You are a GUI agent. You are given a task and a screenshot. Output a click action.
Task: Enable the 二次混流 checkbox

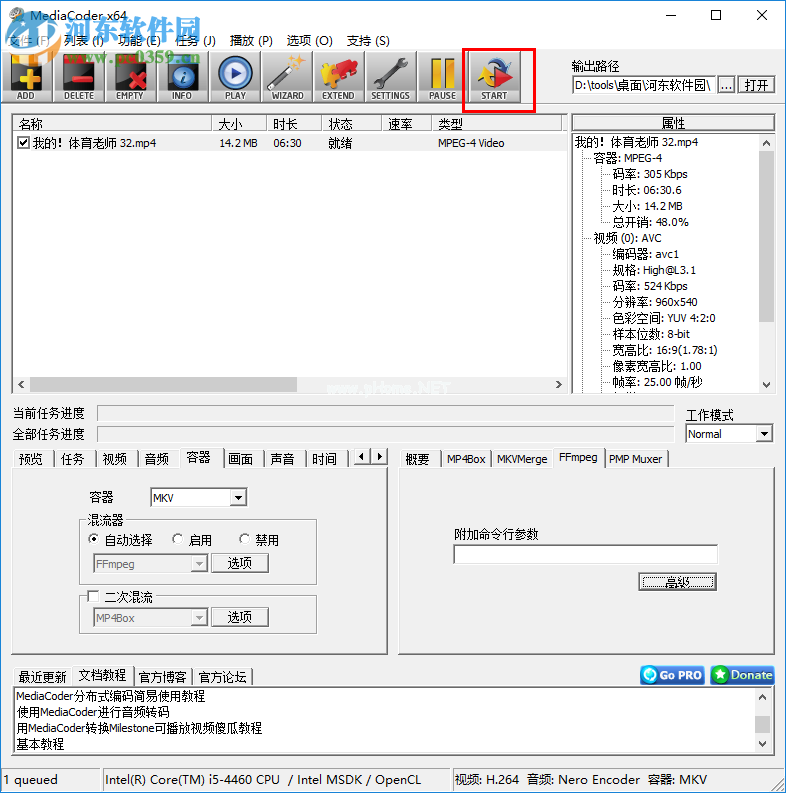click(93, 596)
